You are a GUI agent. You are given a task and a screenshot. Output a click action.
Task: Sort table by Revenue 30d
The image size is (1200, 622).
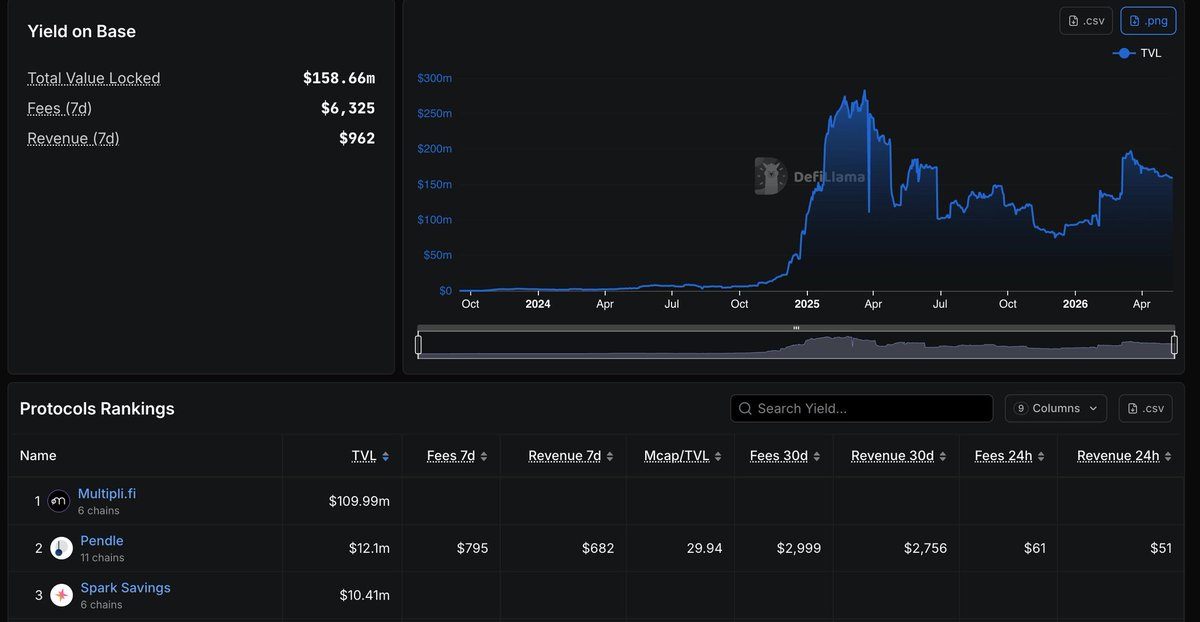(x=899, y=456)
